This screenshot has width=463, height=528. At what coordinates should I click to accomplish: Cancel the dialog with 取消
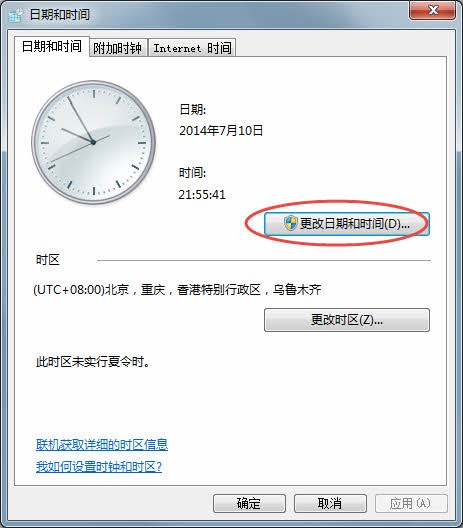(330, 503)
